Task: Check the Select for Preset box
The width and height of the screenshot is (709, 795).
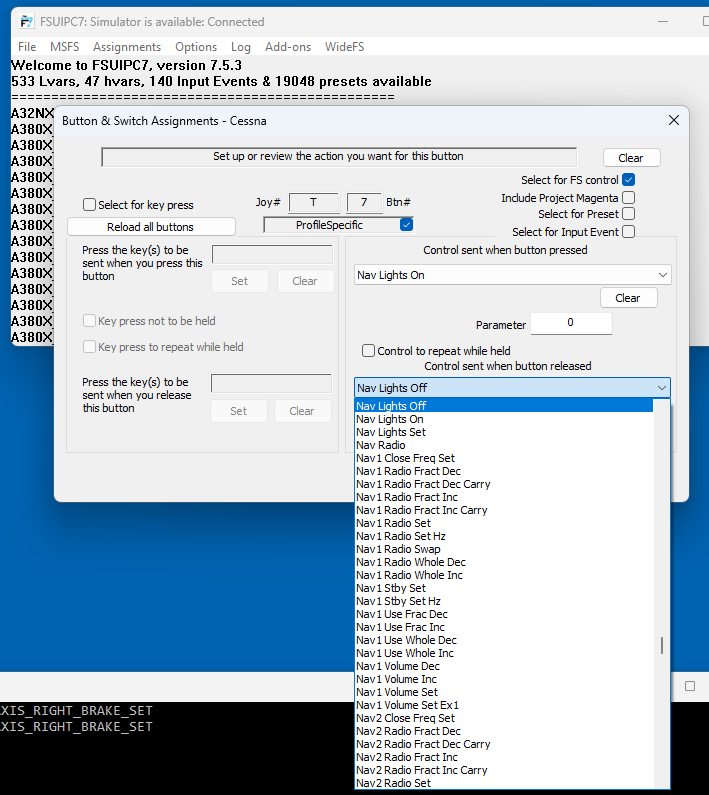Action: click(628, 214)
